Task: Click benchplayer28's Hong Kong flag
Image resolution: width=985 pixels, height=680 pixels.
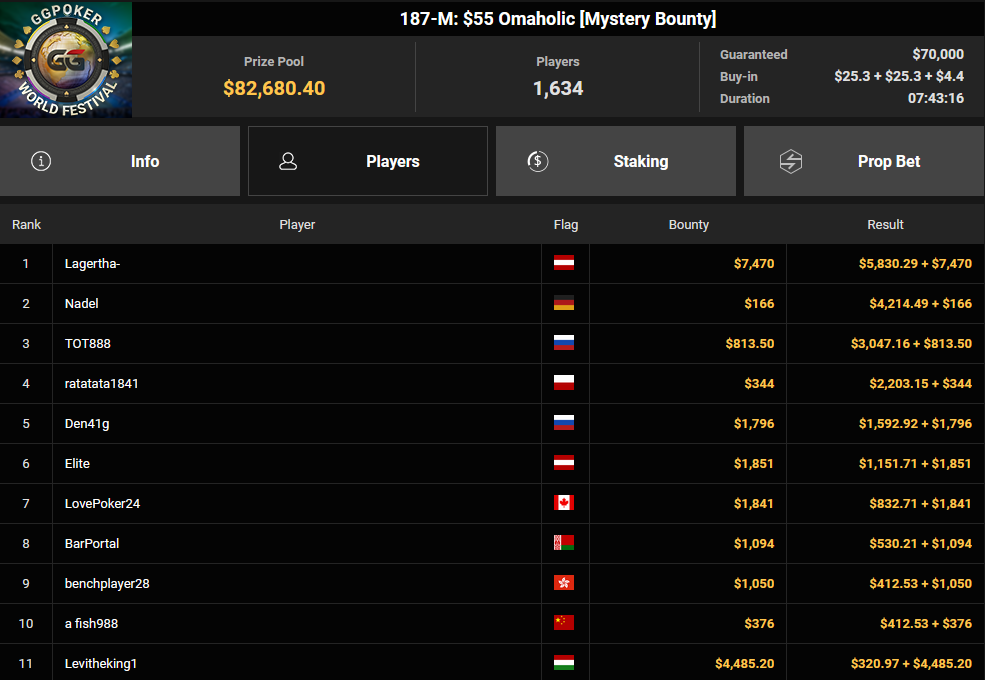Action: tap(563, 583)
